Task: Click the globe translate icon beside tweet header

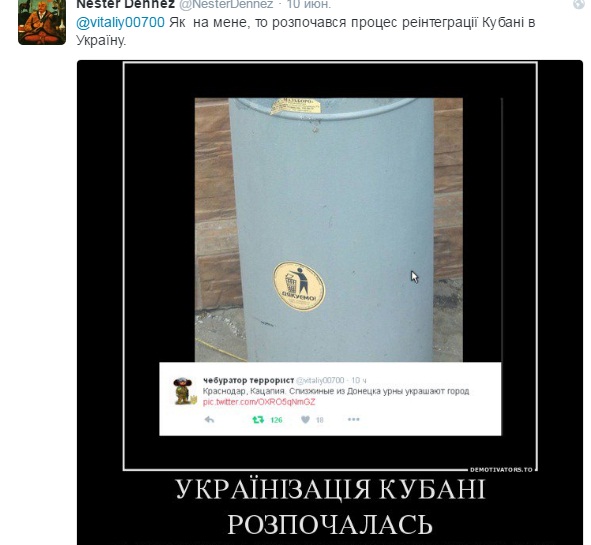Action: click(579, 4)
